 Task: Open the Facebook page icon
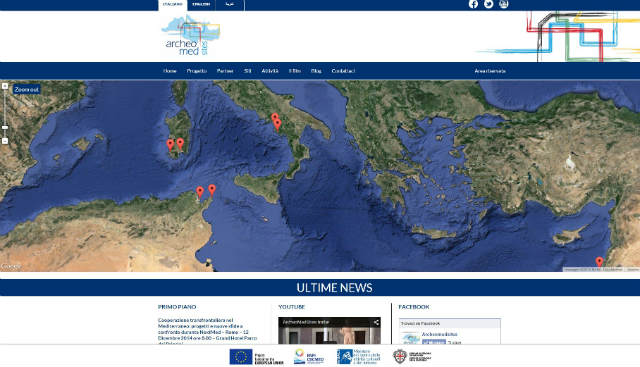[x=473, y=4]
